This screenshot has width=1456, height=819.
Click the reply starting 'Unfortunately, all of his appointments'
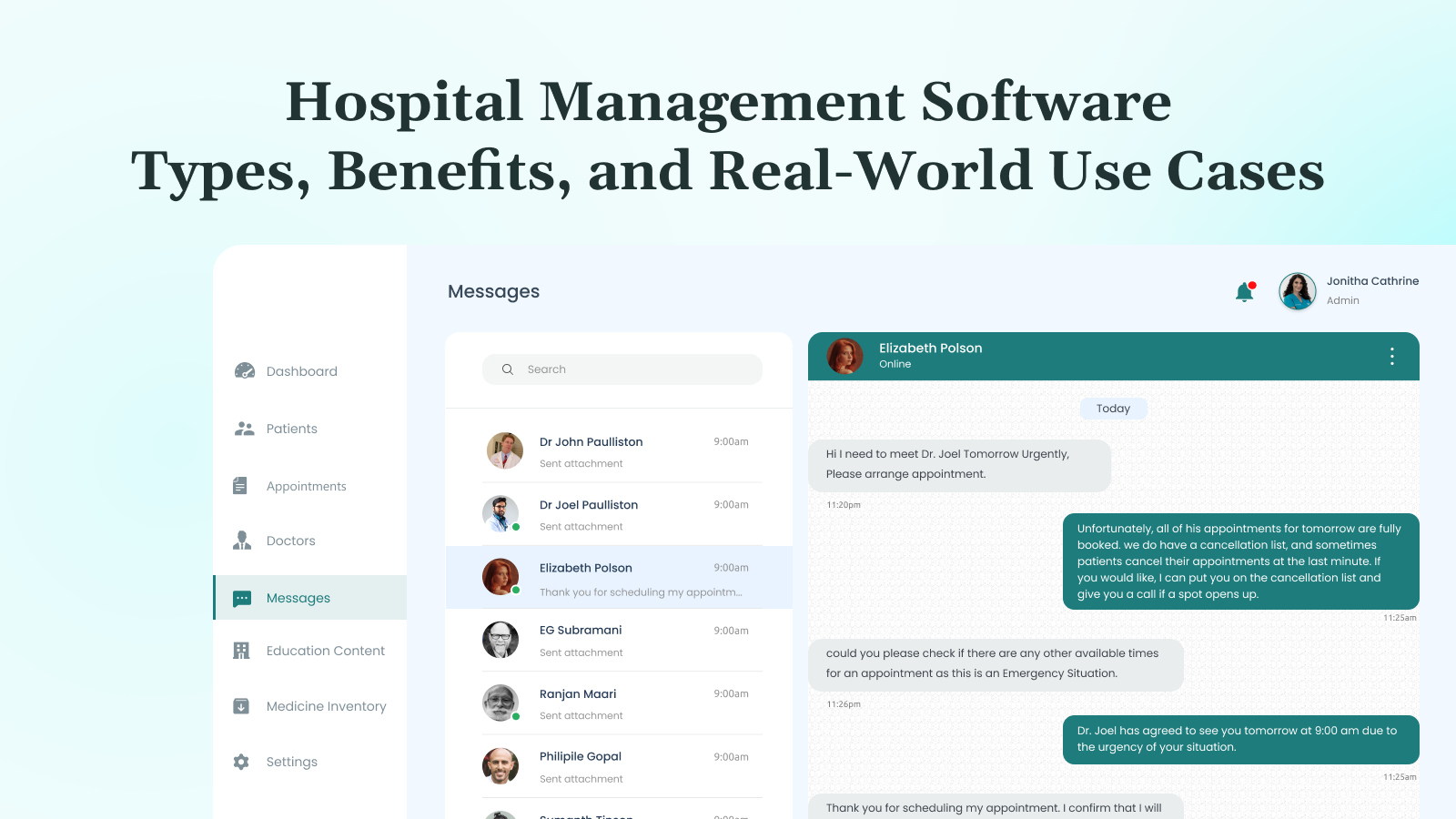tap(1241, 561)
